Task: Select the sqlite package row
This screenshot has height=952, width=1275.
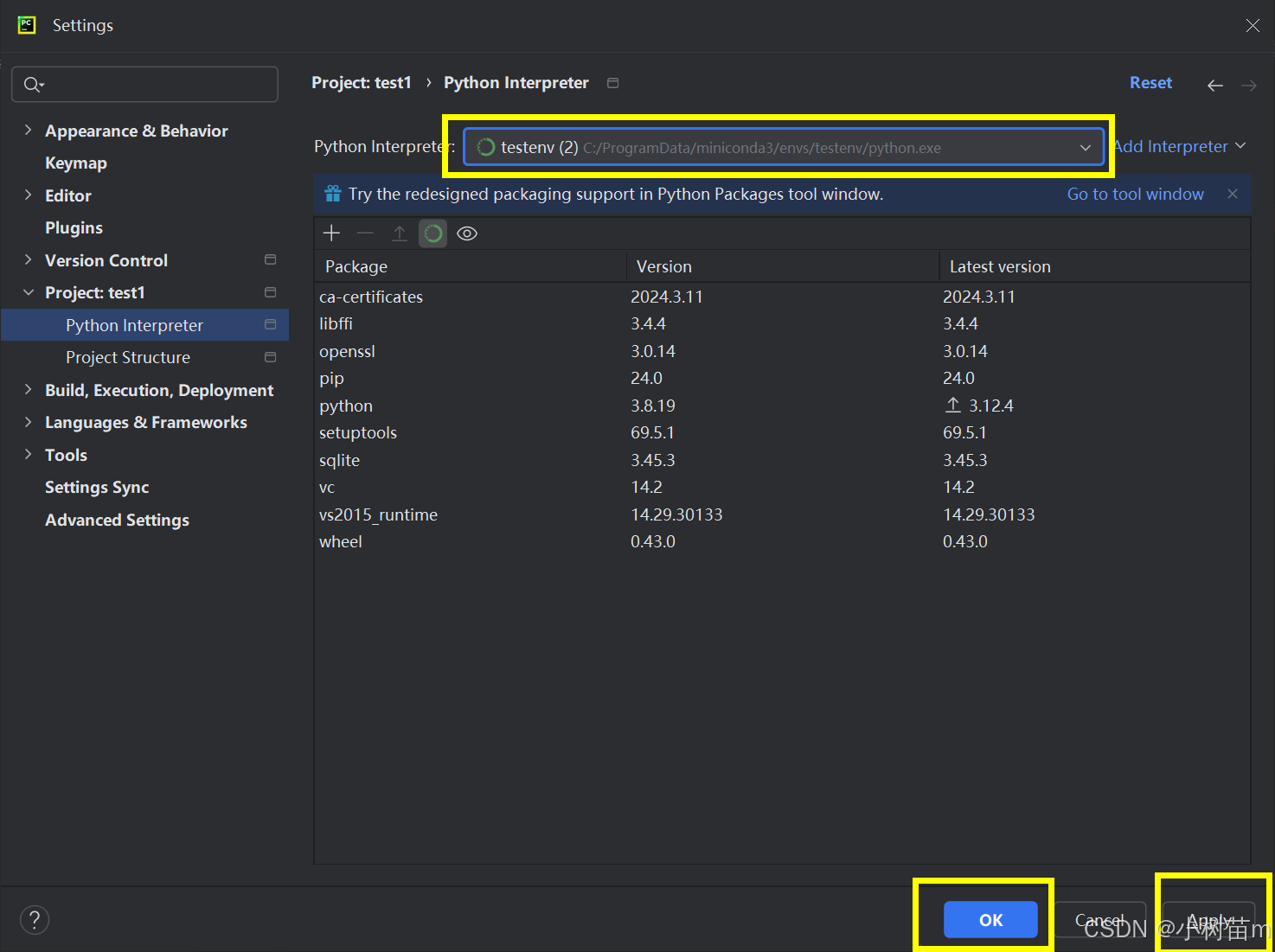Action: [782, 460]
